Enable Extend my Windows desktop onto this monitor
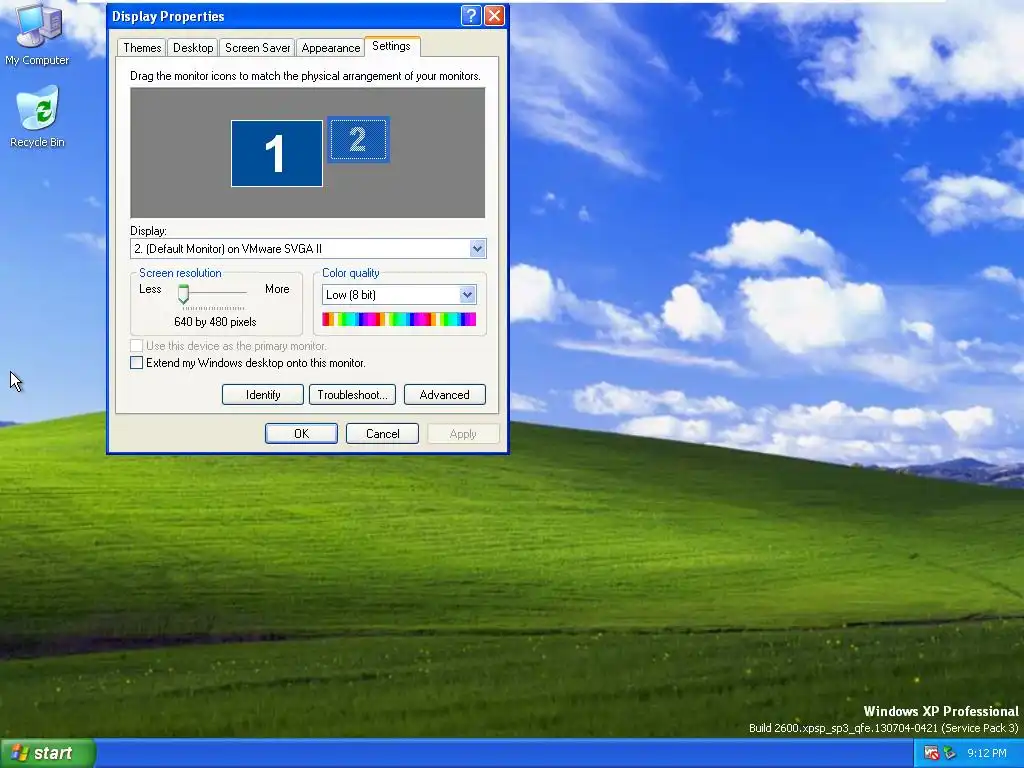This screenshot has height=768, width=1024. pyautogui.click(x=136, y=362)
